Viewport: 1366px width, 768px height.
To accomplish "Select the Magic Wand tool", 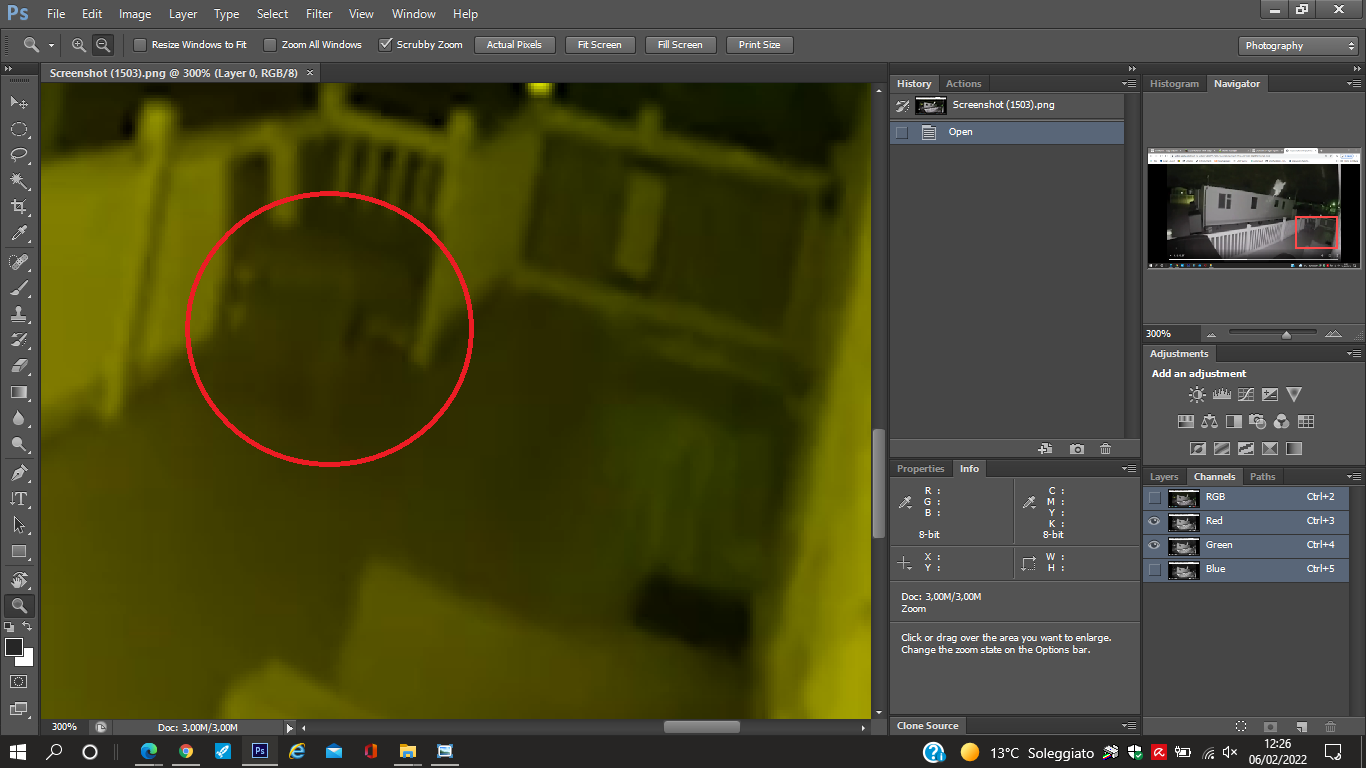I will pyautogui.click(x=18, y=181).
